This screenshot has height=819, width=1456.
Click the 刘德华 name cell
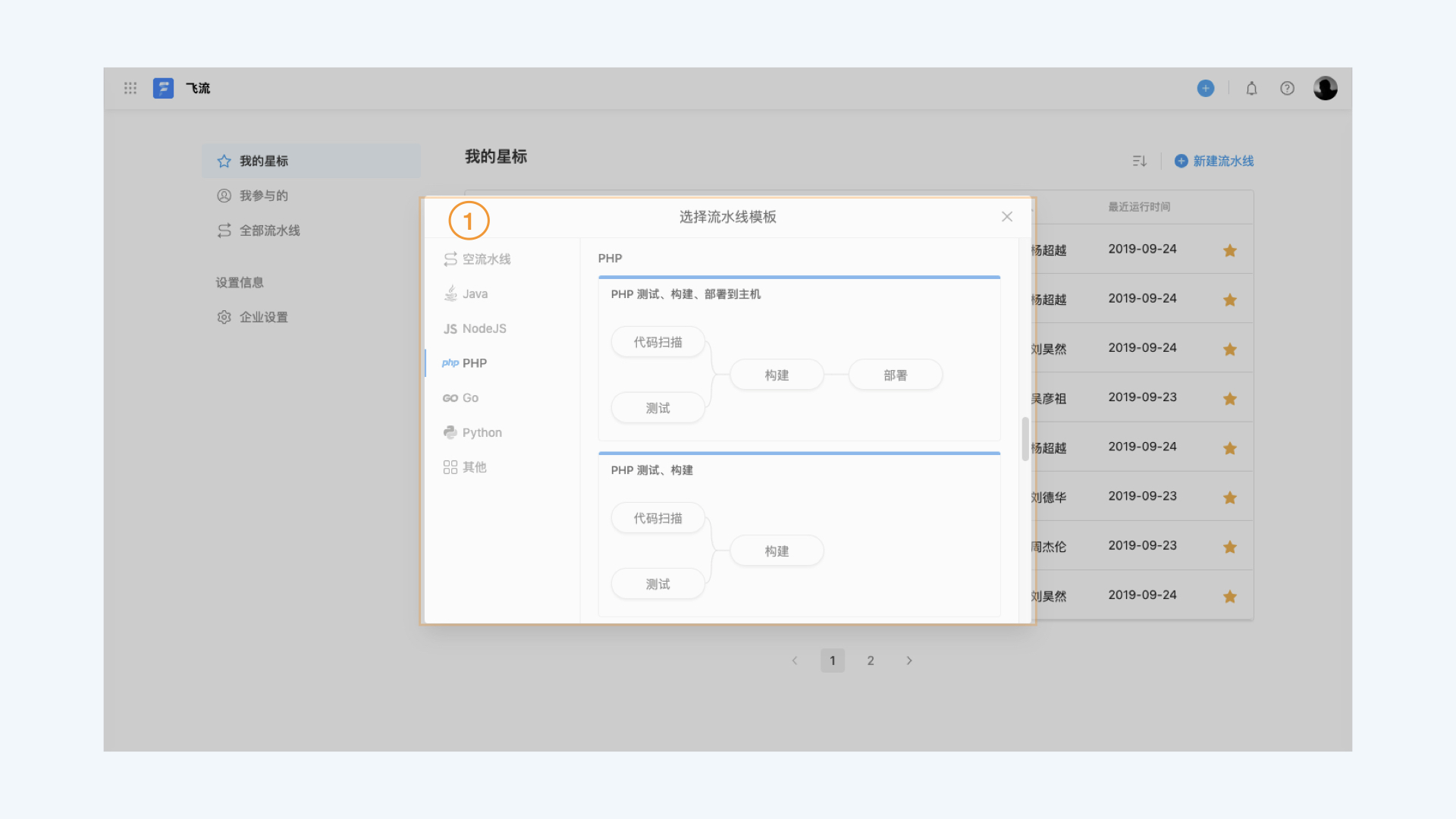(x=1050, y=497)
